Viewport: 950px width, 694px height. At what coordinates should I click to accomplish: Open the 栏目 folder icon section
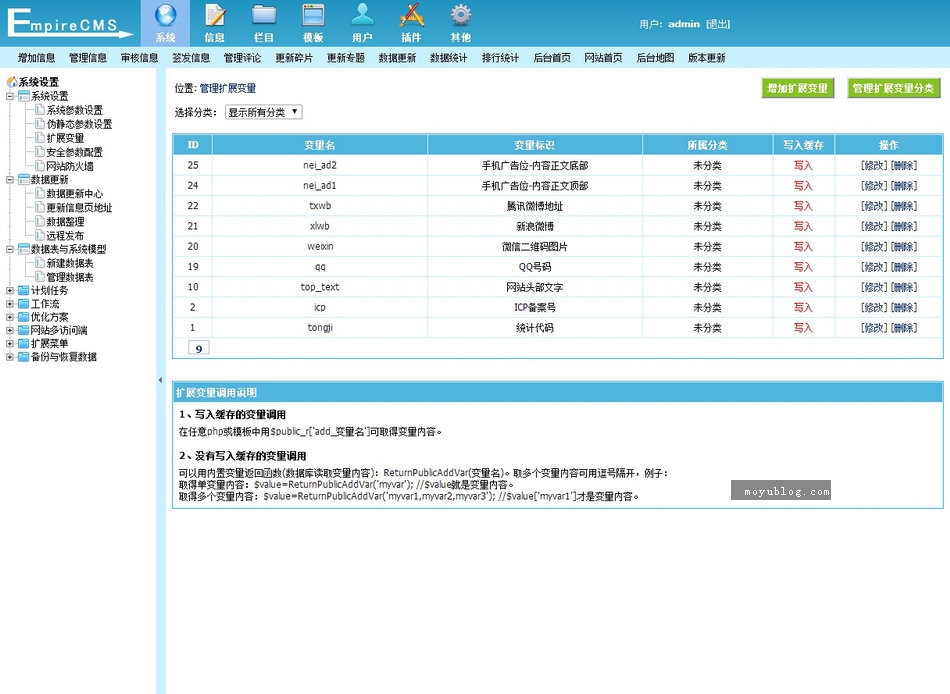click(x=264, y=23)
